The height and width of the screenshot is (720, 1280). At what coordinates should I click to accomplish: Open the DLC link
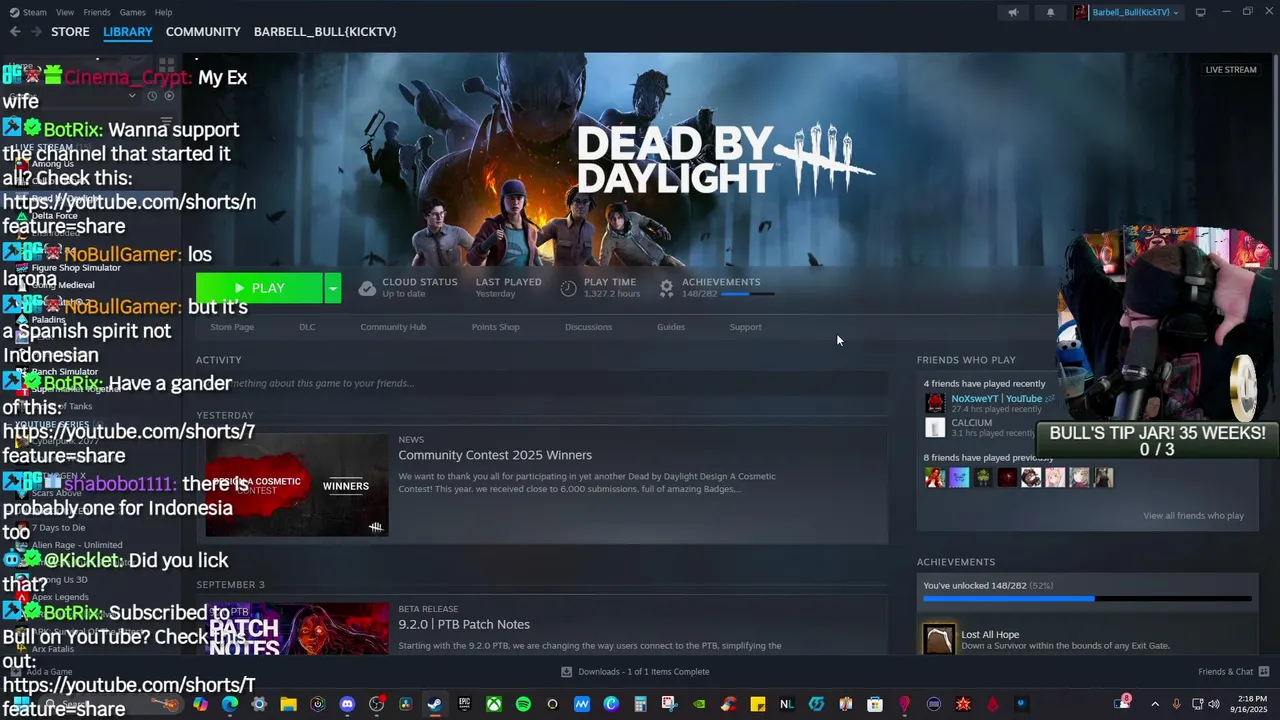[307, 327]
